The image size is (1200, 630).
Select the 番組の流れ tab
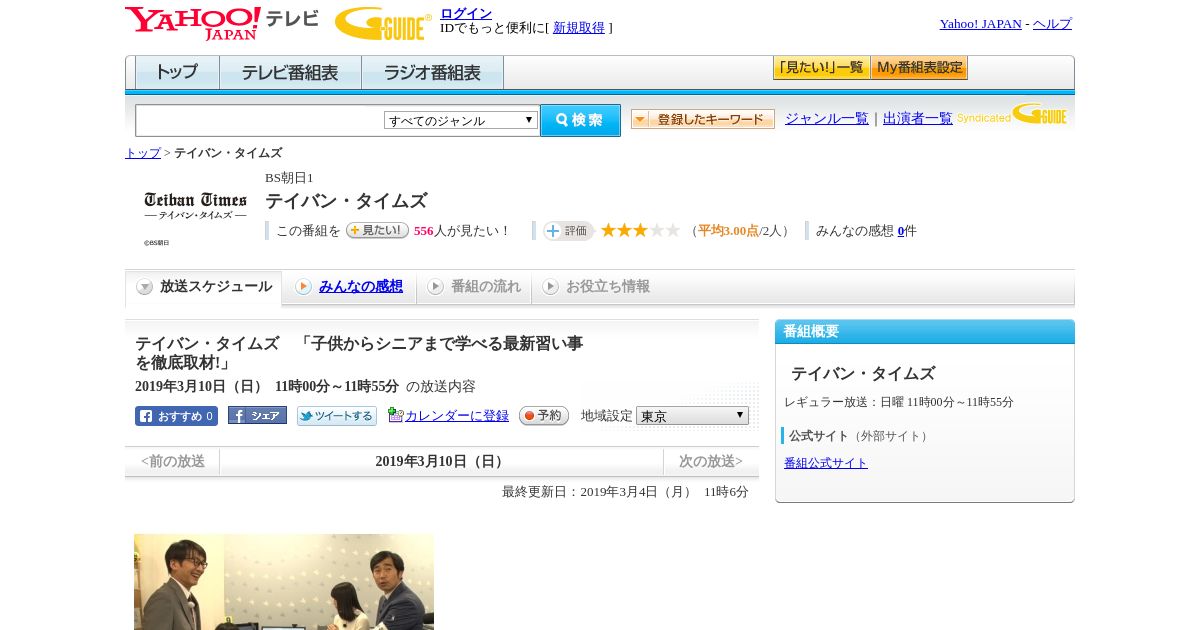click(x=474, y=287)
